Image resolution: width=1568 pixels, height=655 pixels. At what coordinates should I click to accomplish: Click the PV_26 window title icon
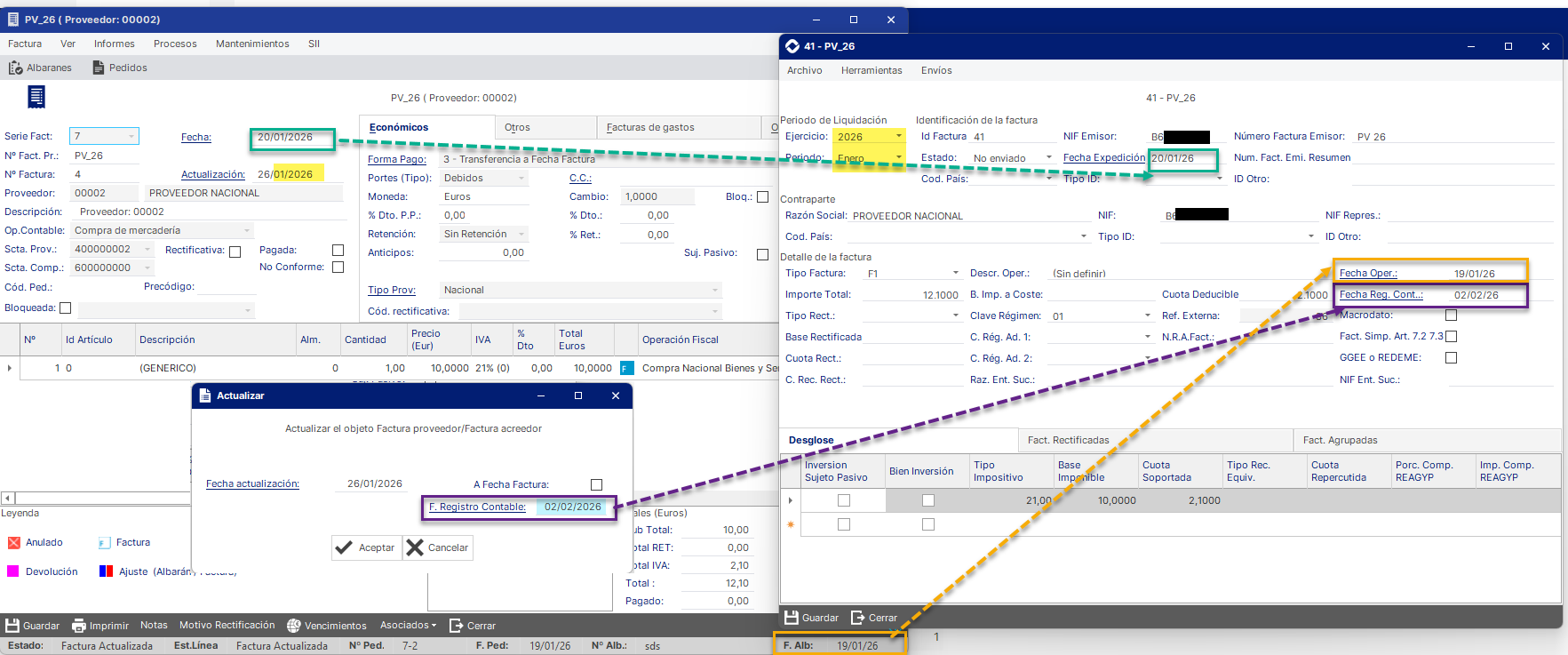[x=13, y=19]
